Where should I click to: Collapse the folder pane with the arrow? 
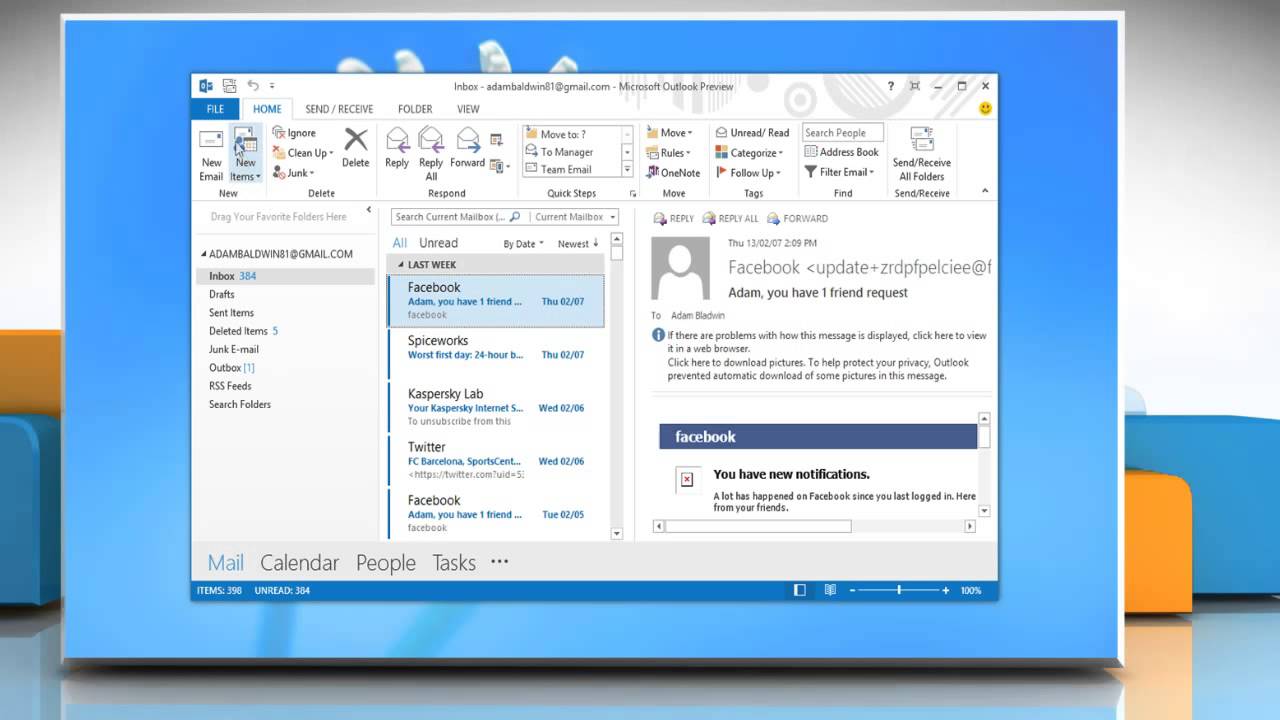click(x=368, y=210)
